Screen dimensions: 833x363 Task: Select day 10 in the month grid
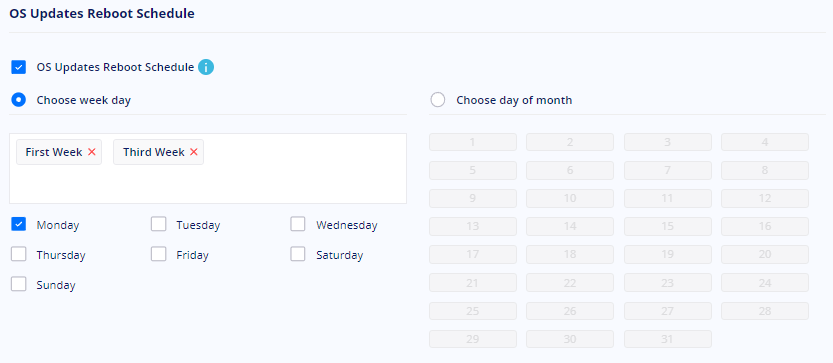[x=570, y=198]
